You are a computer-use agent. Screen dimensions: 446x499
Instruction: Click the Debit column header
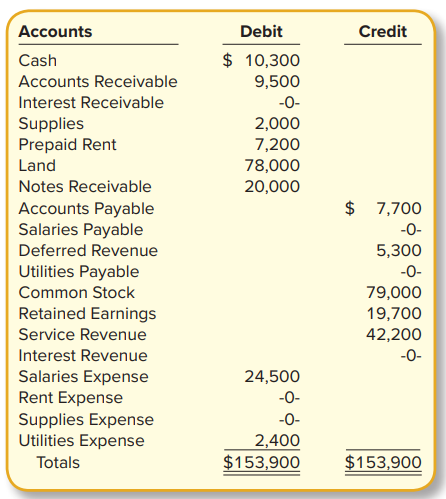pos(261,32)
